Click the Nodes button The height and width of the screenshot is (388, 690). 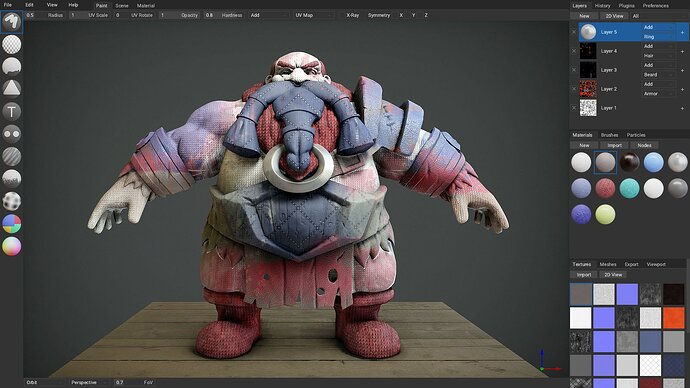tap(644, 145)
